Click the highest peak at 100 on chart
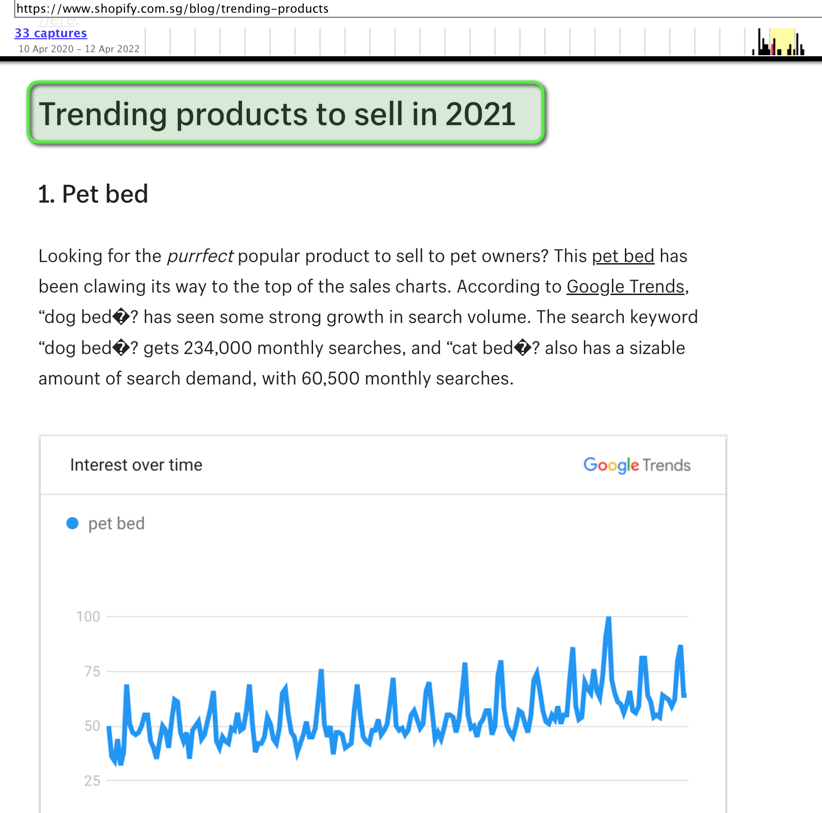Viewport: 822px width, 813px height. [608, 619]
